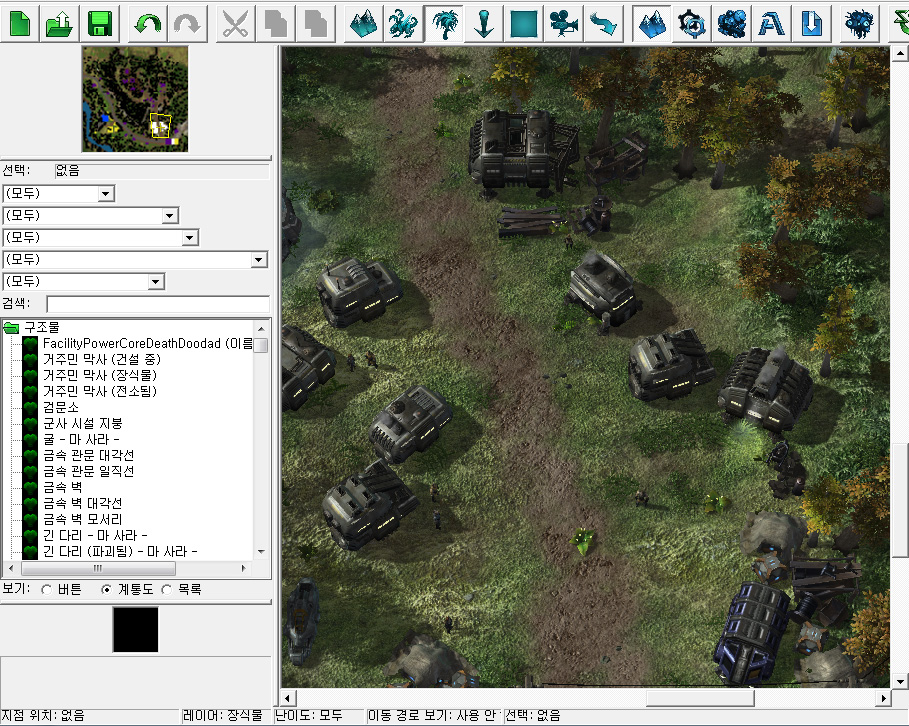Open the Trigger editor gear icon
Image resolution: width=909 pixels, height=726 pixels.
pos(692,24)
